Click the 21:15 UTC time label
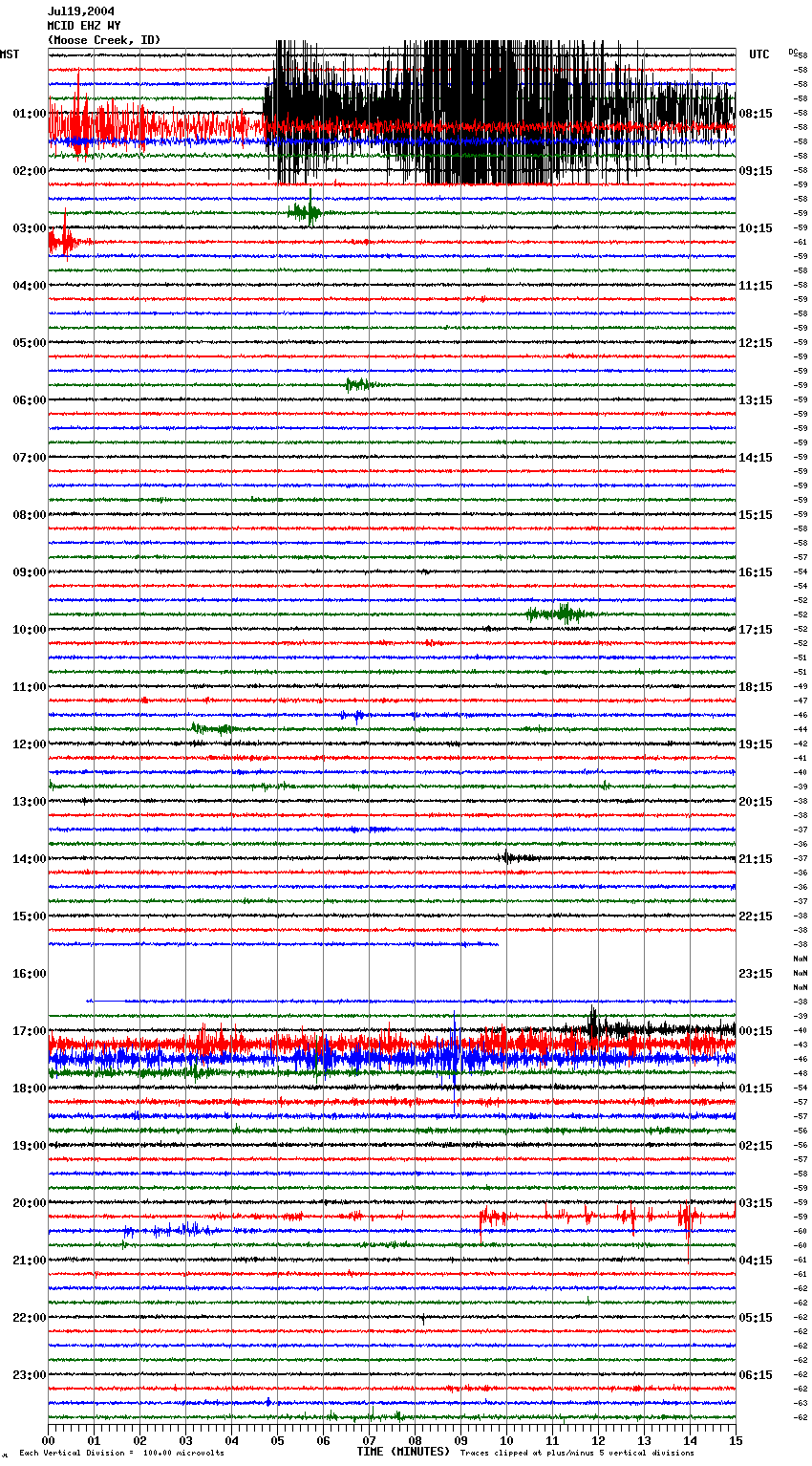The width and height of the screenshot is (812, 1466). point(756,858)
